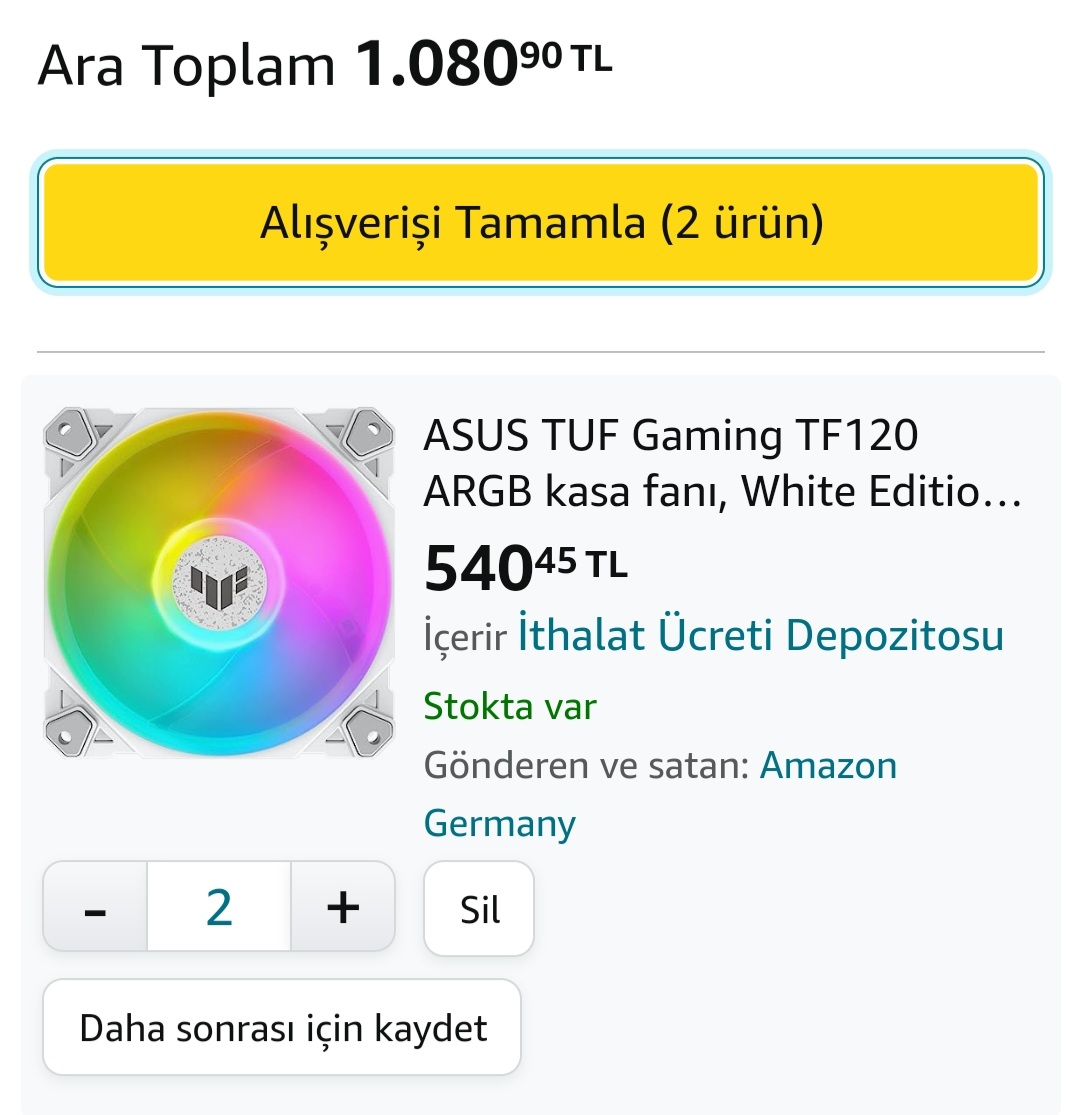Viewport: 1080px width, 1115px height.
Task: Open the Amazon seller link
Action: pos(828,766)
